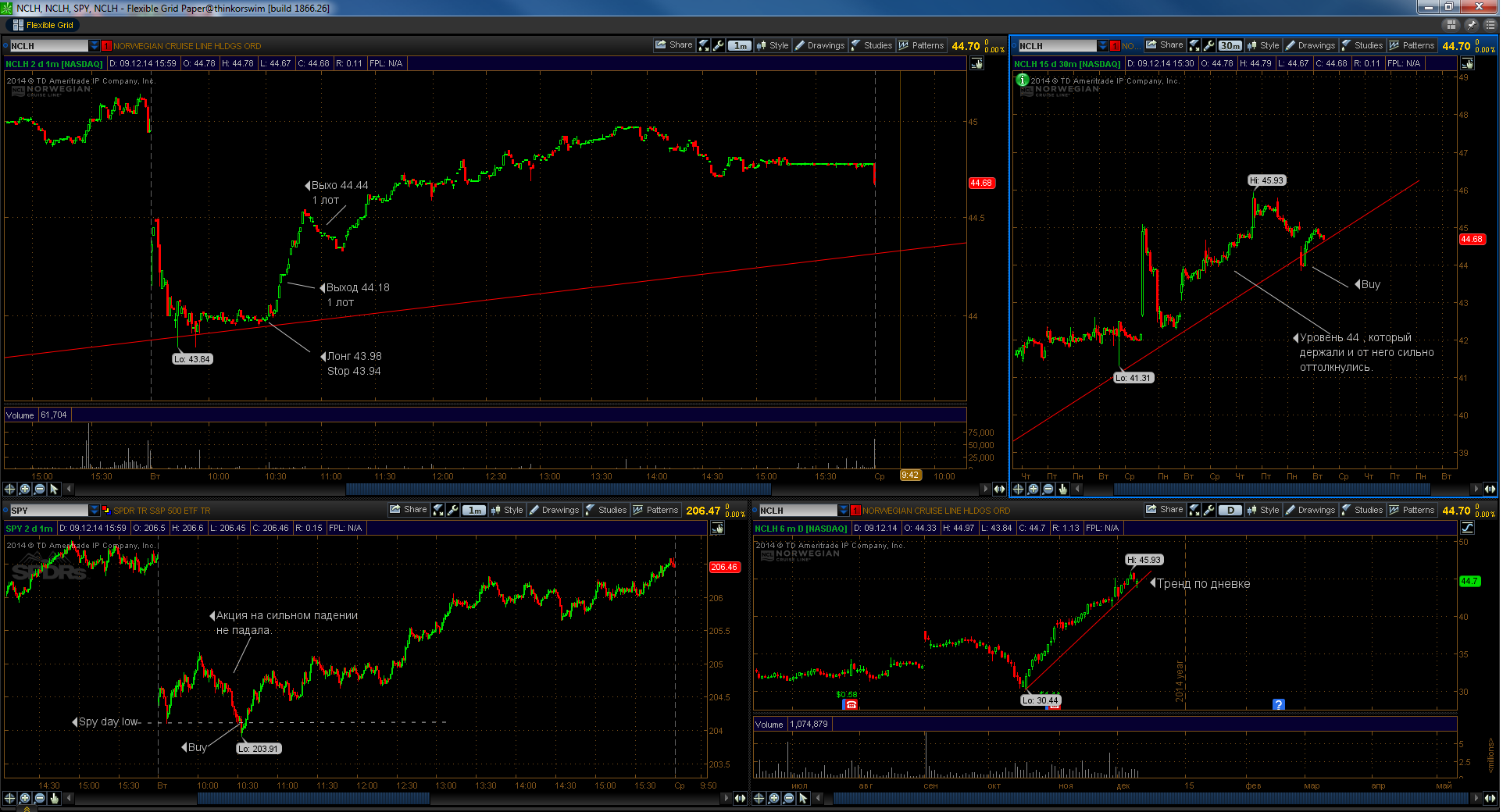Screen dimensions: 1503x812
Task: Open the 30m timeframe selector of the top-right chart
Action: click(1230, 45)
